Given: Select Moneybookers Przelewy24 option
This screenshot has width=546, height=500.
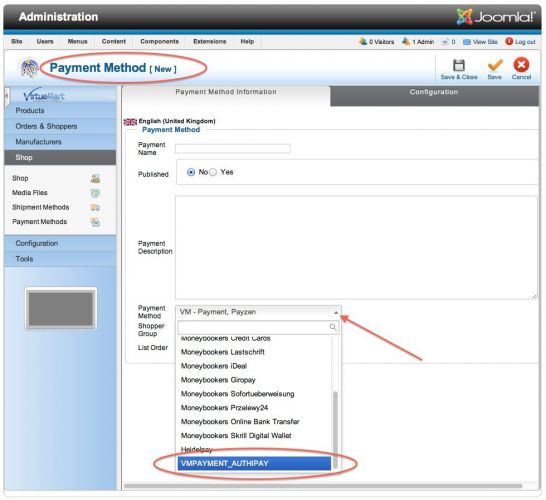Looking at the screenshot, I should 254,408.
